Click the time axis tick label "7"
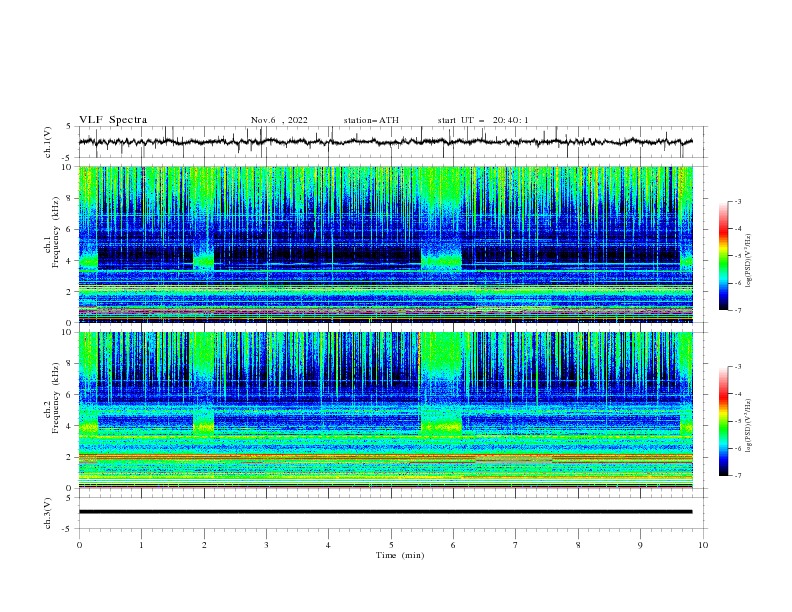The height and width of the screenshot is (612, 792). pyautogui.click(x=516, y=545)
